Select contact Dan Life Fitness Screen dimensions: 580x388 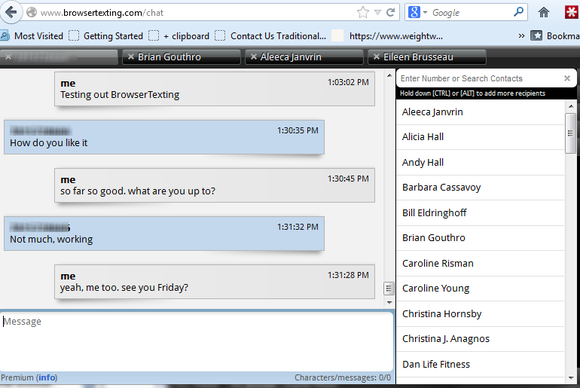click(x=480, y=364)
